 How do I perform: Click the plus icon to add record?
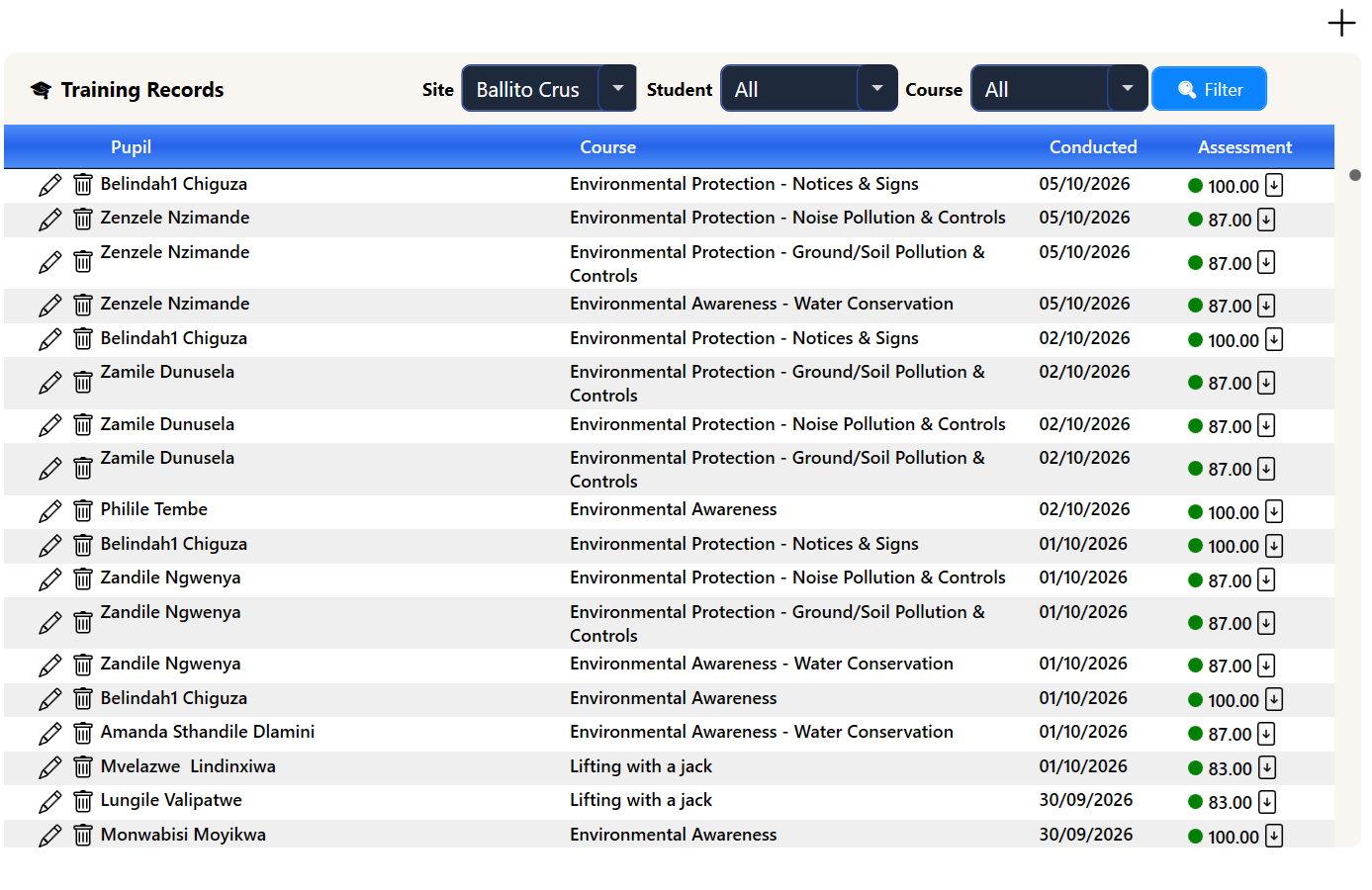(1341, 23)
